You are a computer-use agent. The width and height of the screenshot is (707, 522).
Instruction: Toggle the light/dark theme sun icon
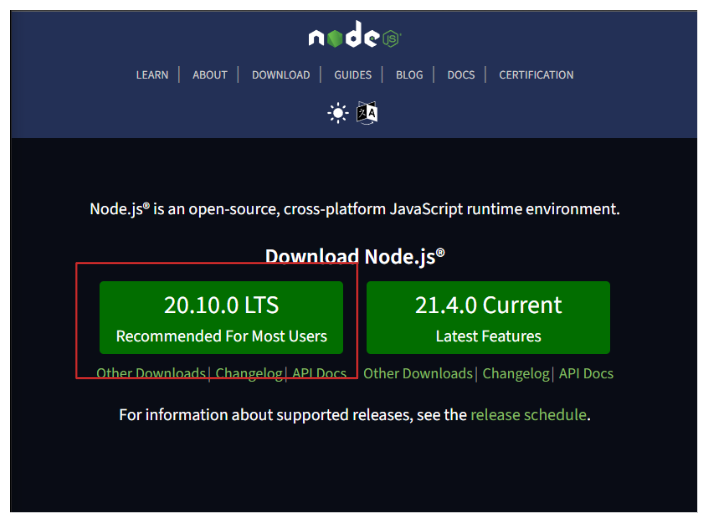[338, 113]
